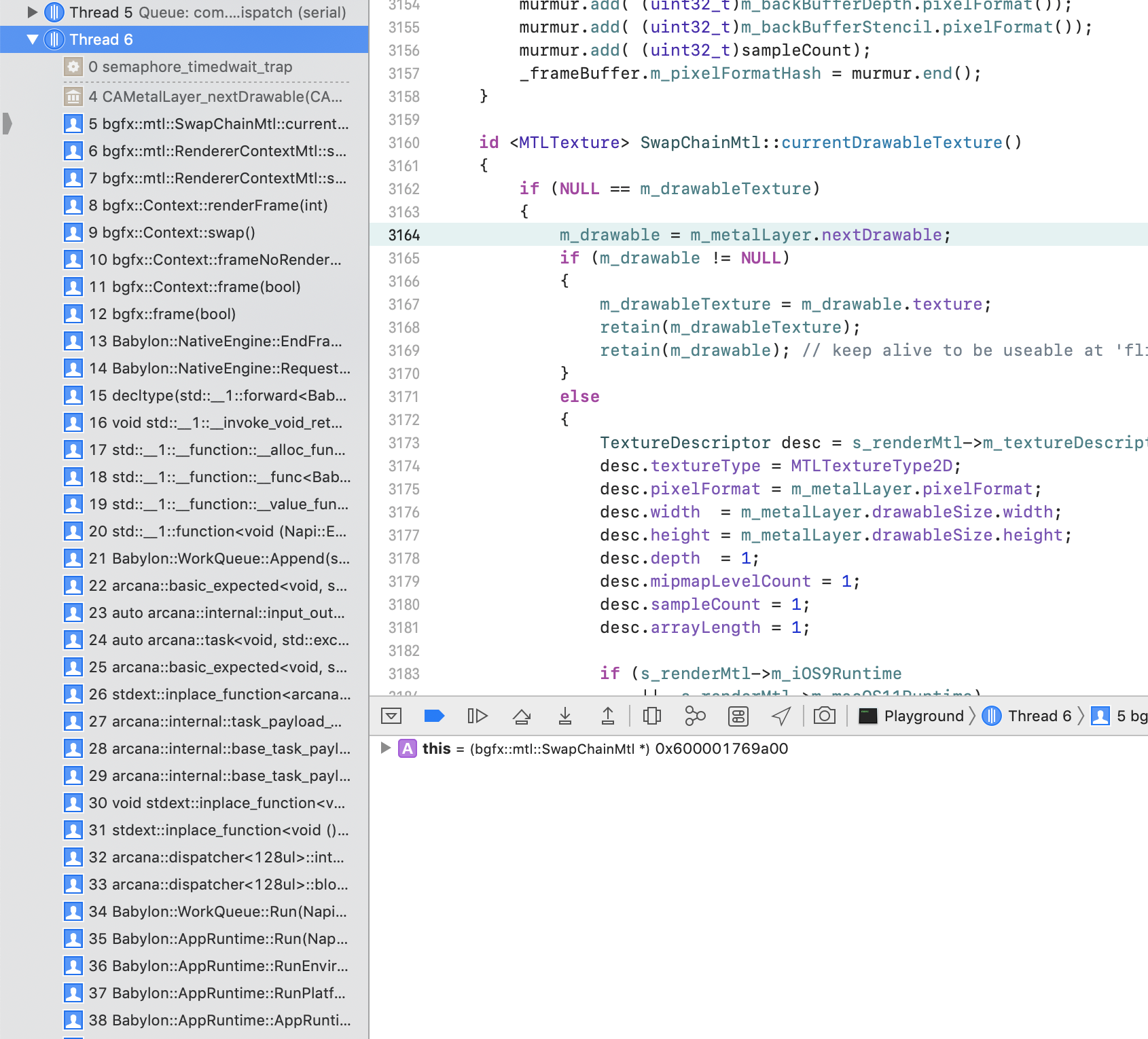Click line number 3164 in the editor gutter
Viewport: 1148px width, 1039px height.
pos(404,234)
